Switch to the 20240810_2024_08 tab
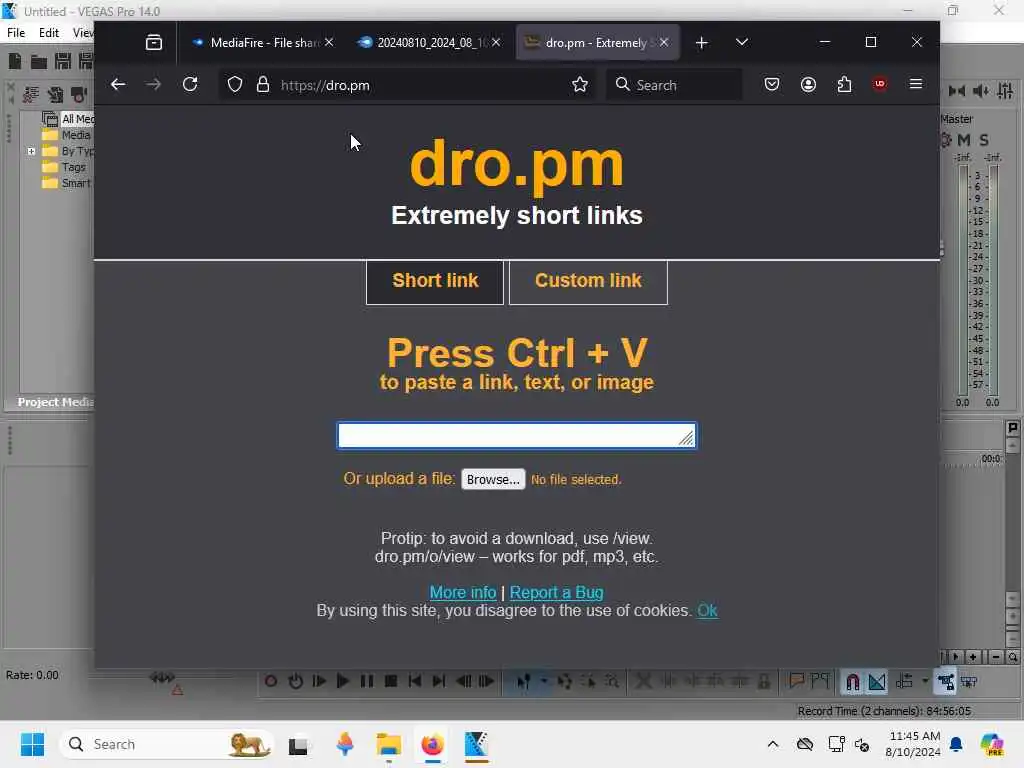This screenshot has width=1024, height=768. (424, 42)
